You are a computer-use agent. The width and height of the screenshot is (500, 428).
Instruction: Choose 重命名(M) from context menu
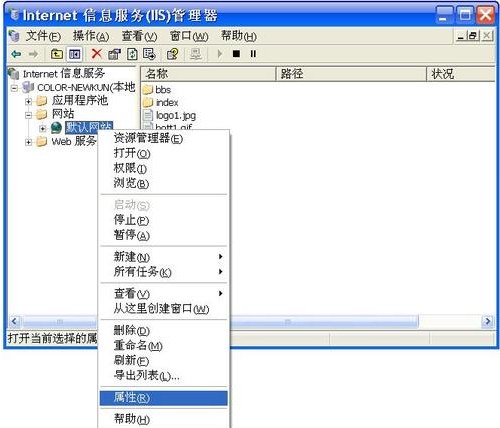pos(164,345)
